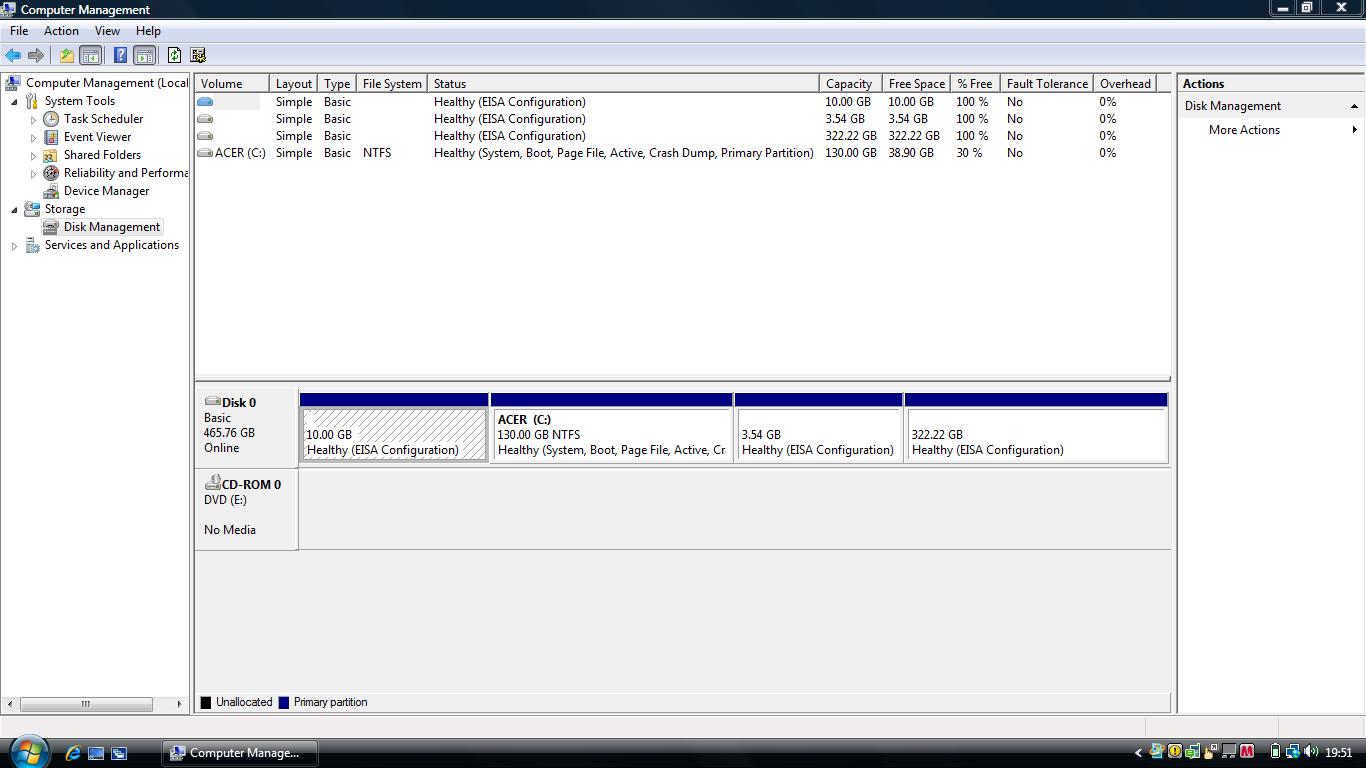The width and height of the screenshot is (1366, 768).
Task: Click the red M McAfee tray icon
Action: [x=1247, y=752]
